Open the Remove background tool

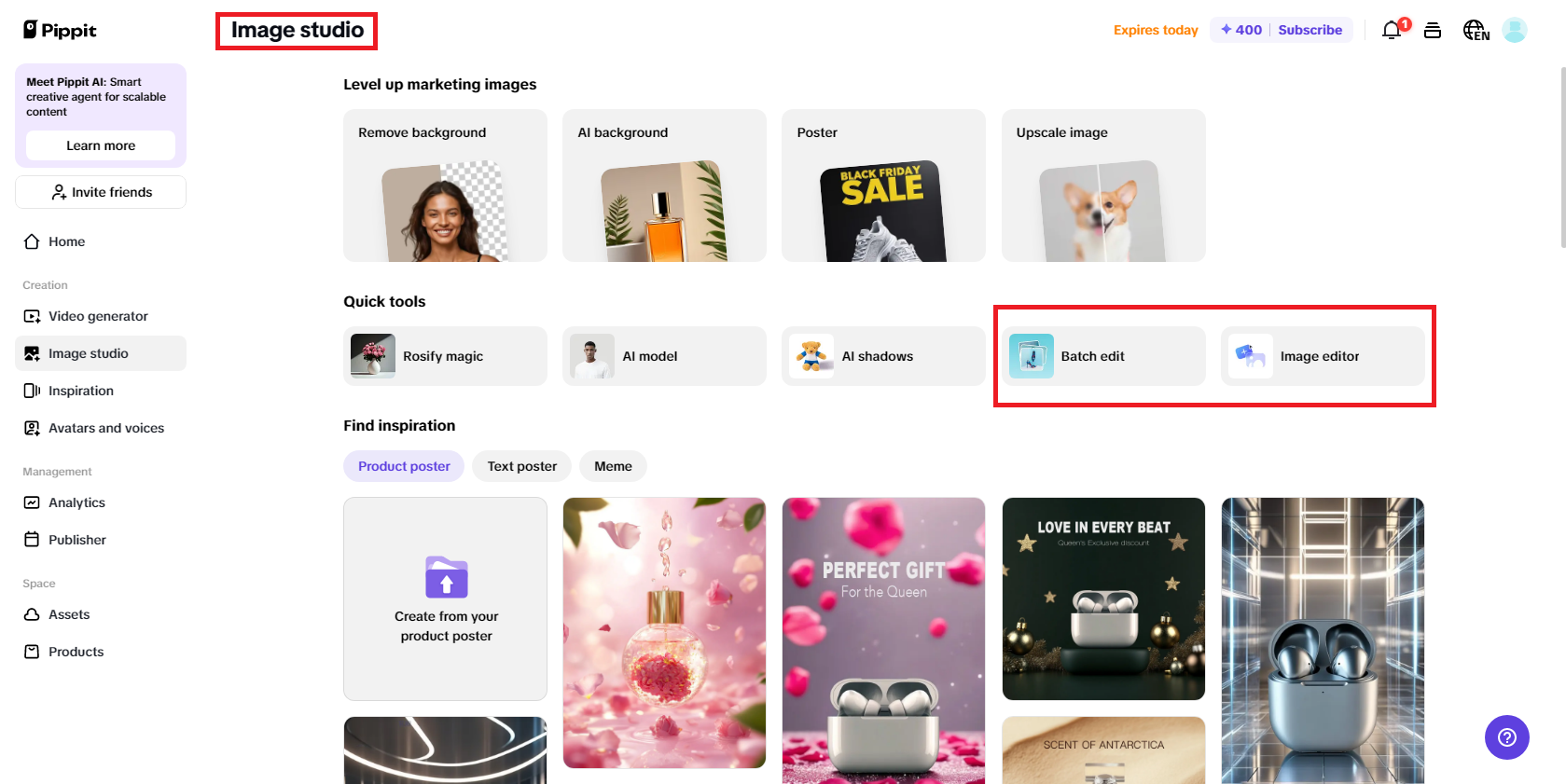click(x=445, y=185)
